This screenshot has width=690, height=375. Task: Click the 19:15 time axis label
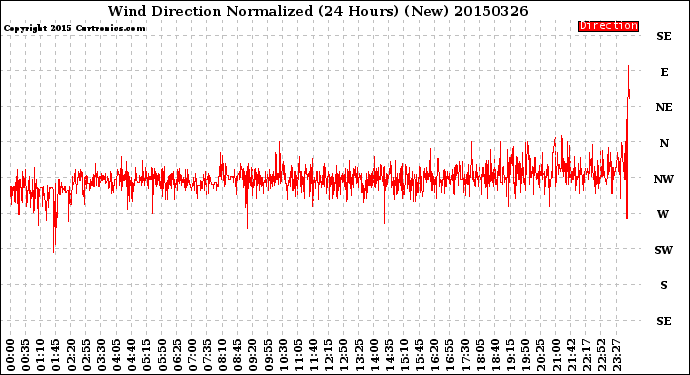(x=510, y=355)
